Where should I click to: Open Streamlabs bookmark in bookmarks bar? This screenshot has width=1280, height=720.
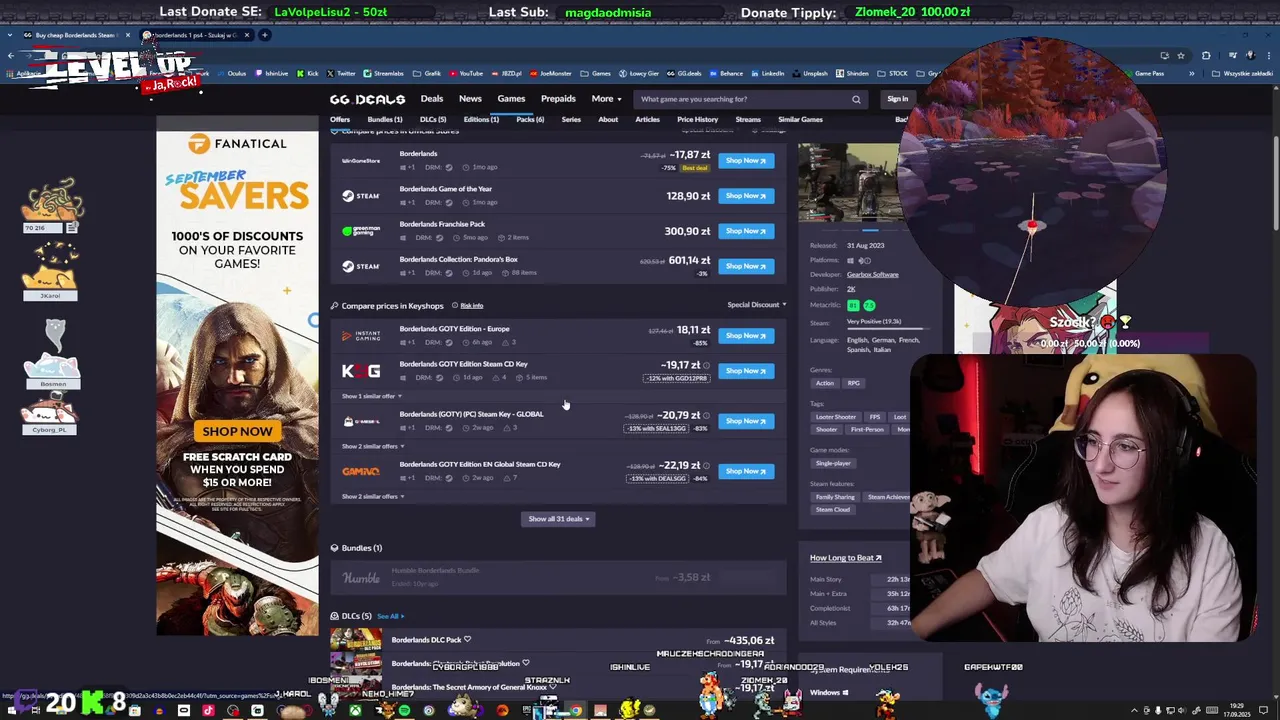383,73
